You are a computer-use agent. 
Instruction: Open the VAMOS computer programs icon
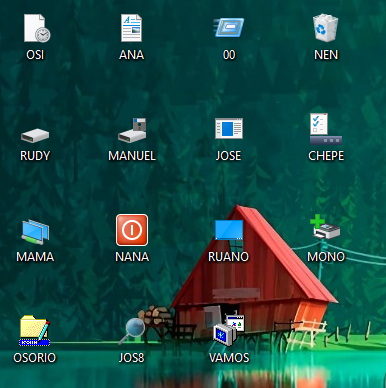click(229, 330)
